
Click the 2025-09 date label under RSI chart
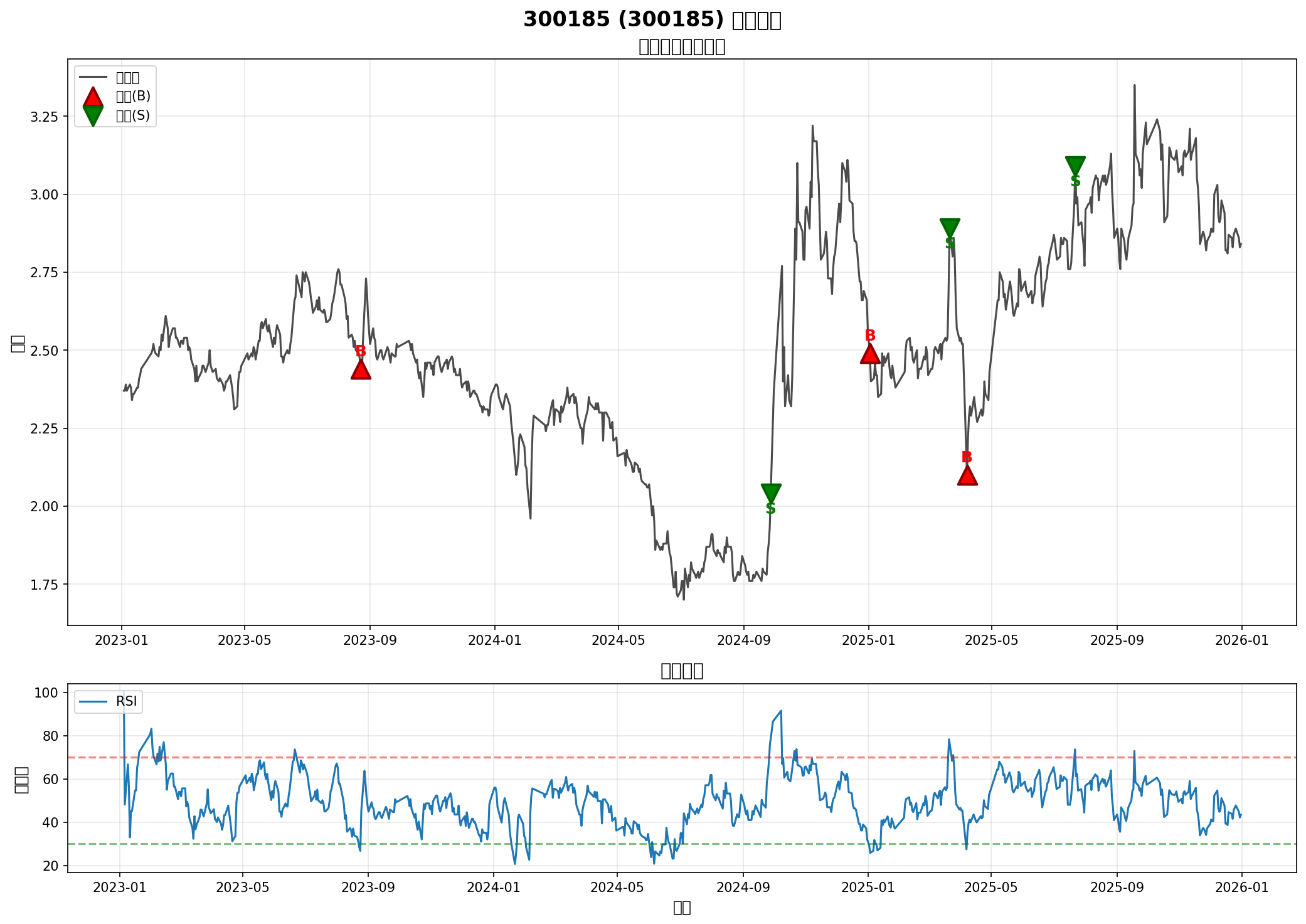[1117, 887]
